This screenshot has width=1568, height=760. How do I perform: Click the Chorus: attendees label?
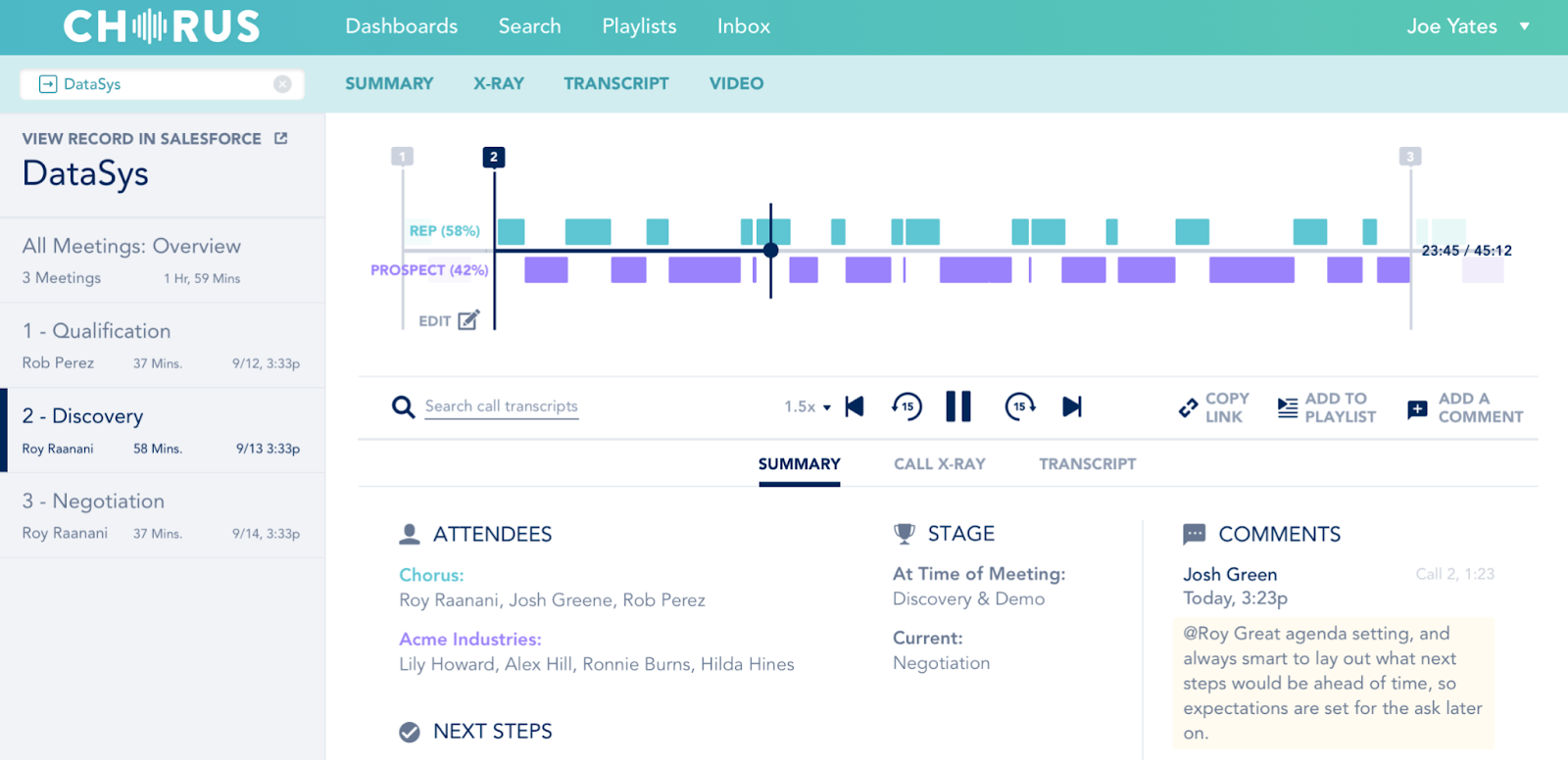coord(431,575)
